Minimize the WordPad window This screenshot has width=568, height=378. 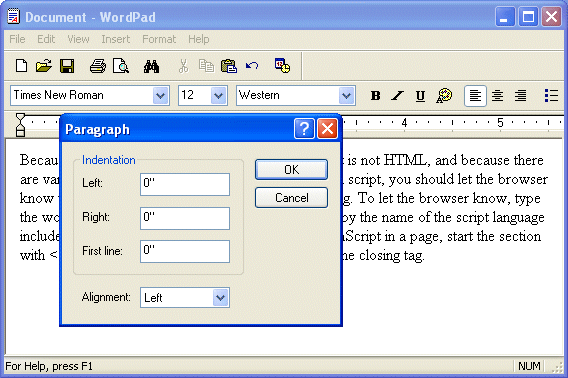[505, 17]
